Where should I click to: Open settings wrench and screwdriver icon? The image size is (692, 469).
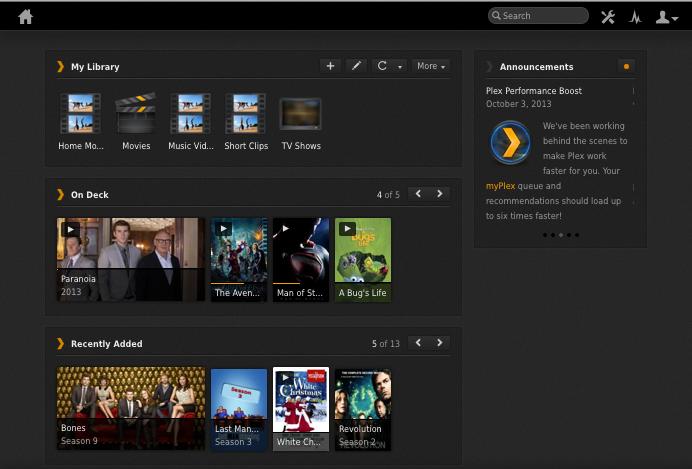[607, 16]
